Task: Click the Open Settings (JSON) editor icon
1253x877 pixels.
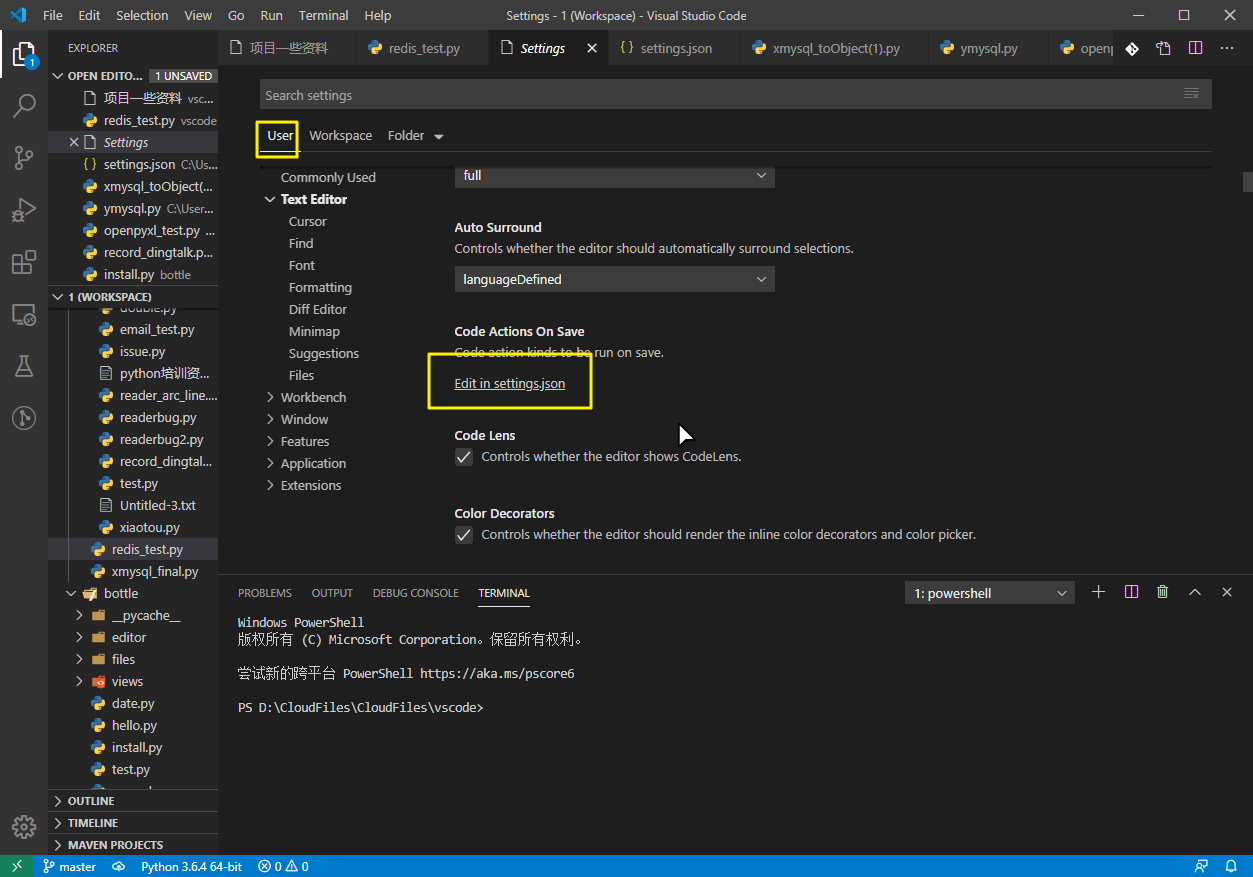Action: click(x=1163, y=48)
